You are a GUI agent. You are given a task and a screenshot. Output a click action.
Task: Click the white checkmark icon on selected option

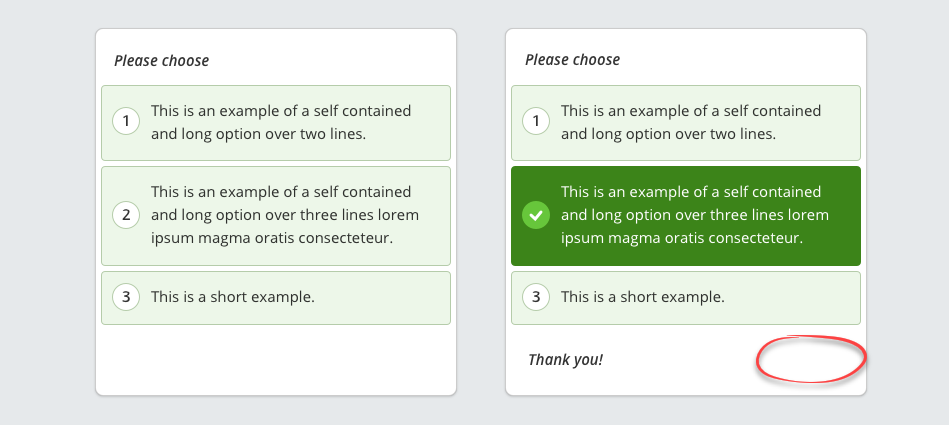coord(536,214)
